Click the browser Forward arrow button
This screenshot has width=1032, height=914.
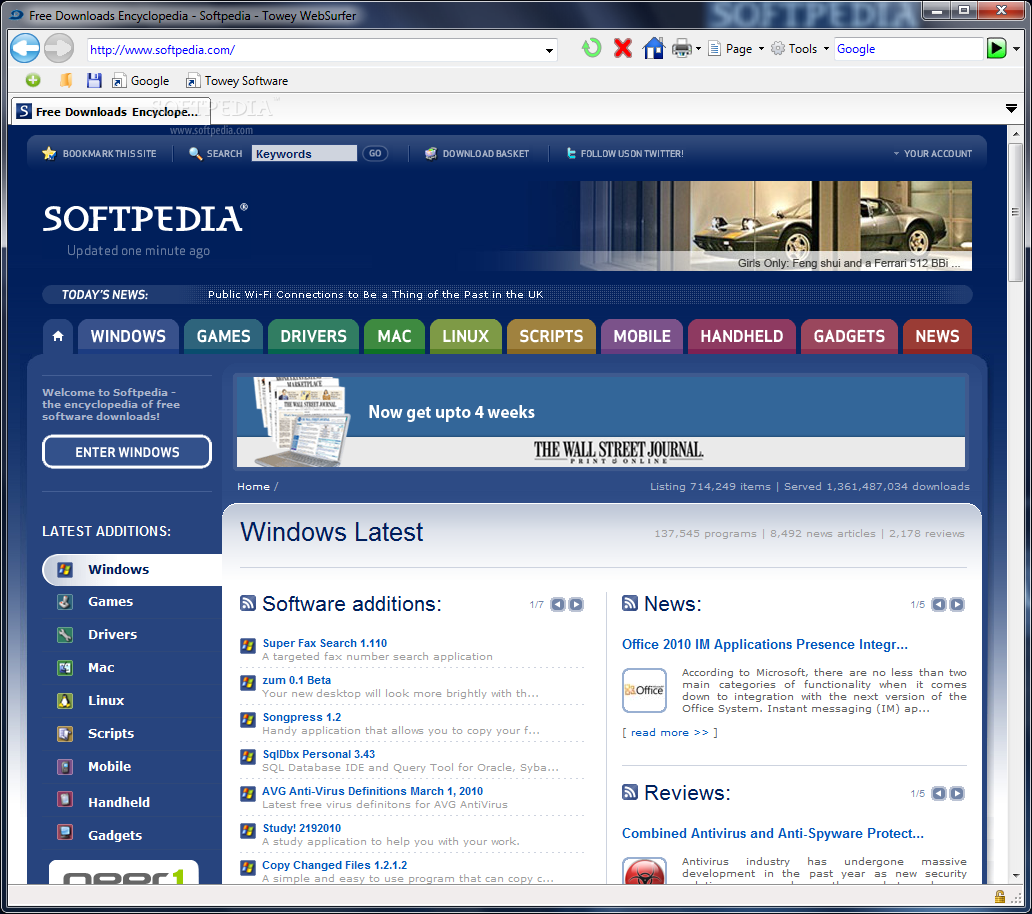60,48
